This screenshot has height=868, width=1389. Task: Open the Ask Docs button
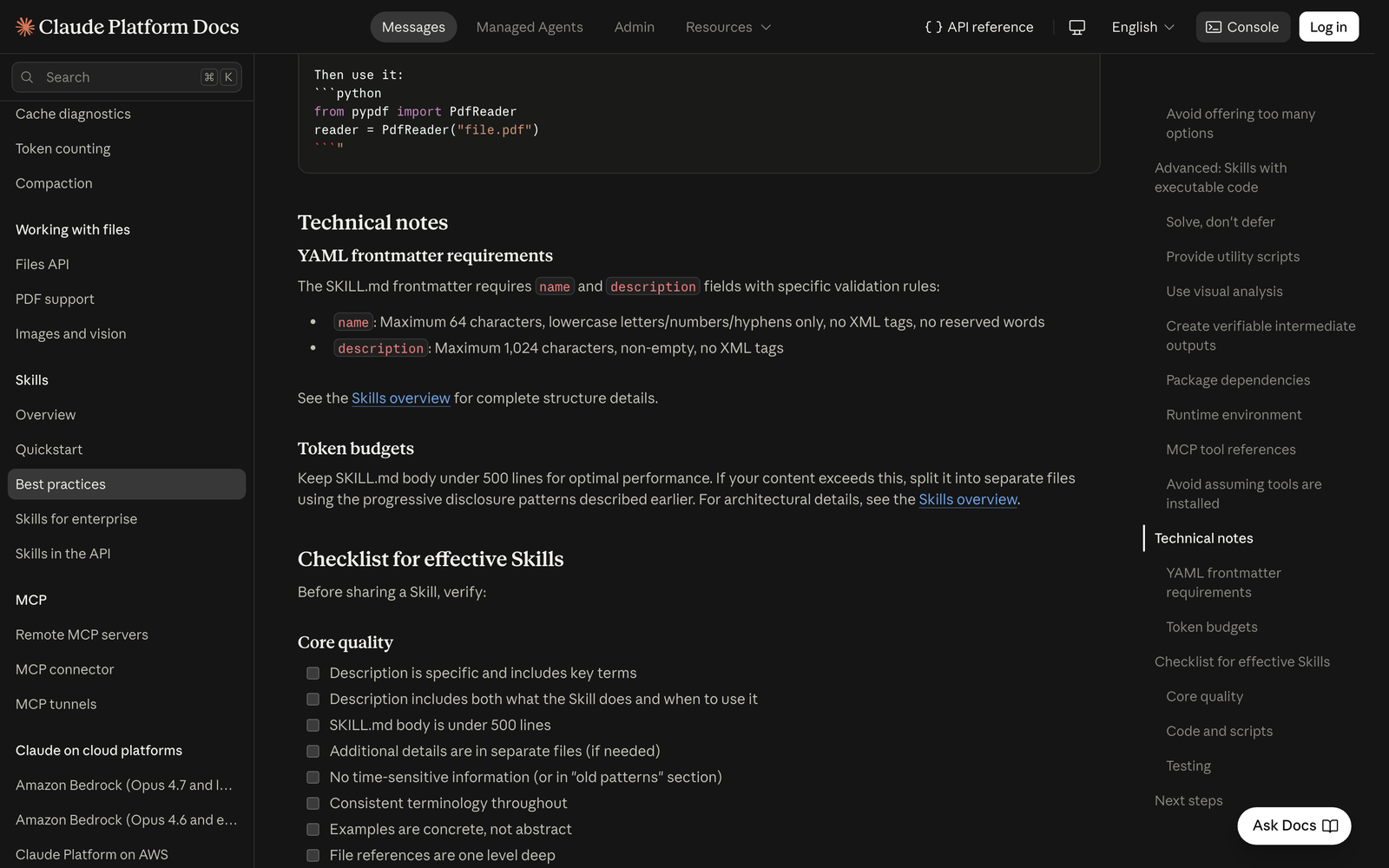(x=1294, y=825)
